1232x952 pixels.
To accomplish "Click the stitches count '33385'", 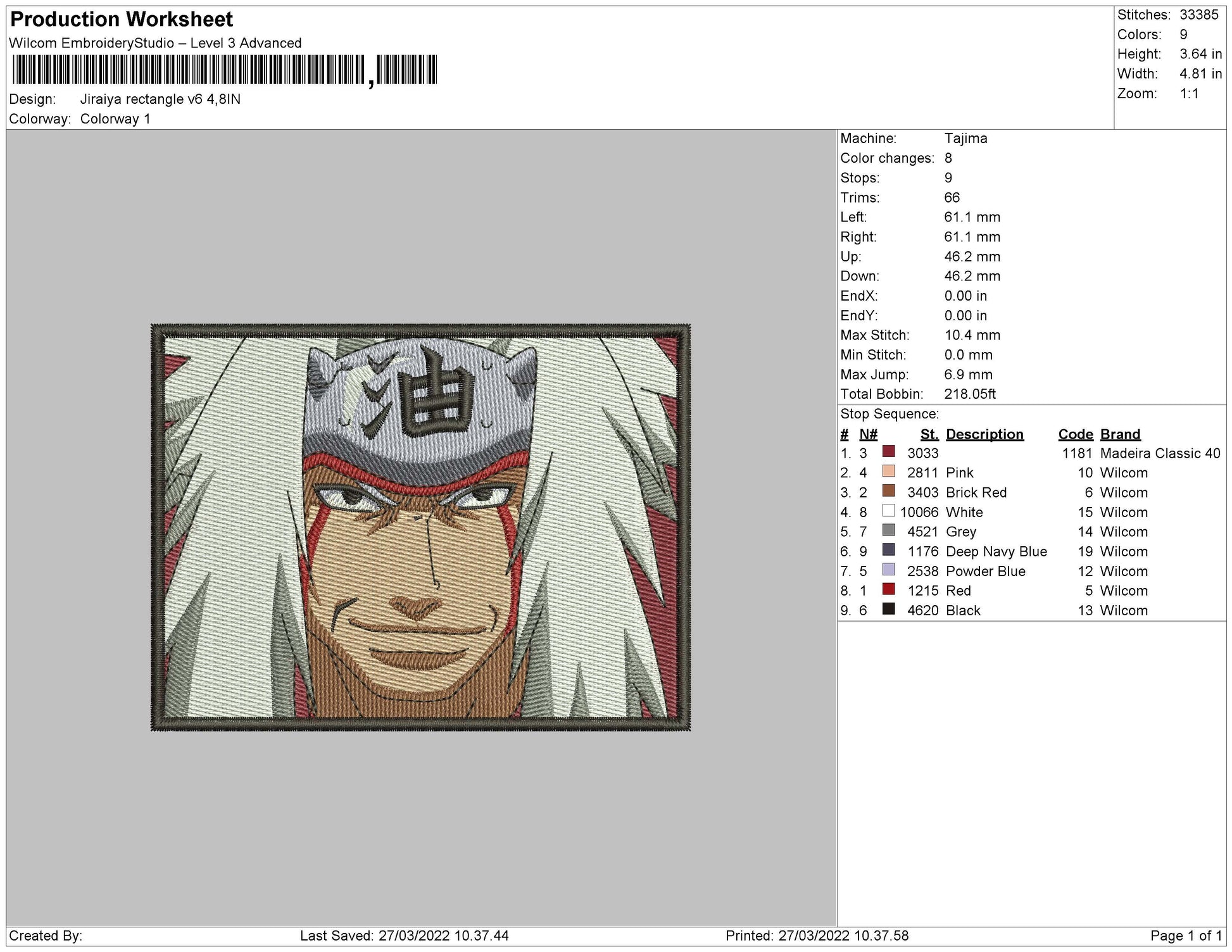I will click(x=1198, y=15).
